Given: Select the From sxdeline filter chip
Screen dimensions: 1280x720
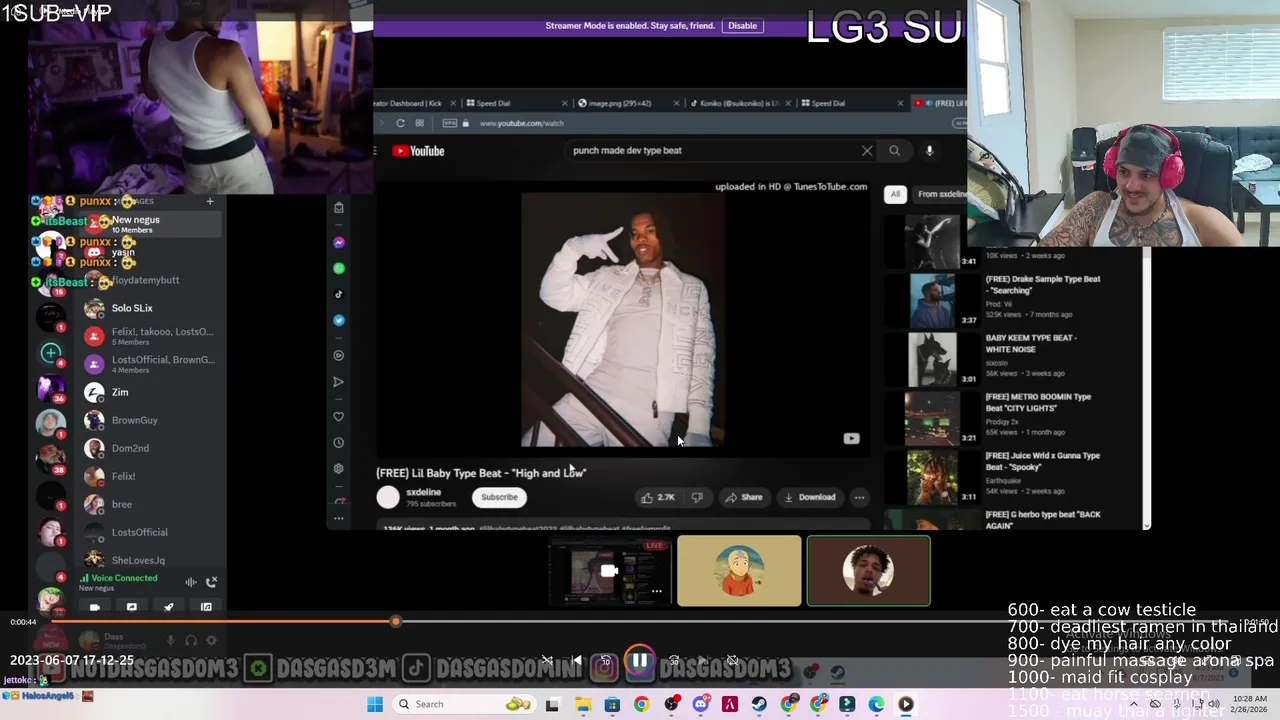Looking at the screenshot, I should pos(940,194).
